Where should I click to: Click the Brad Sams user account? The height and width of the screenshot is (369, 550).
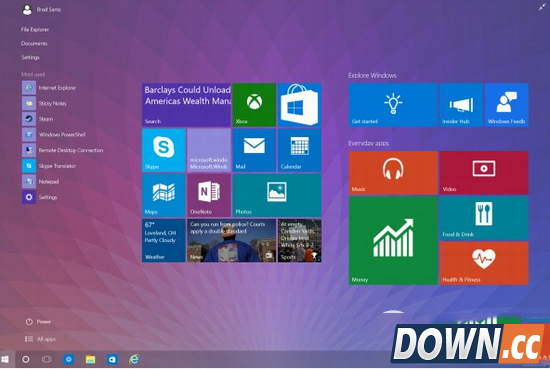tap(41, 9)
